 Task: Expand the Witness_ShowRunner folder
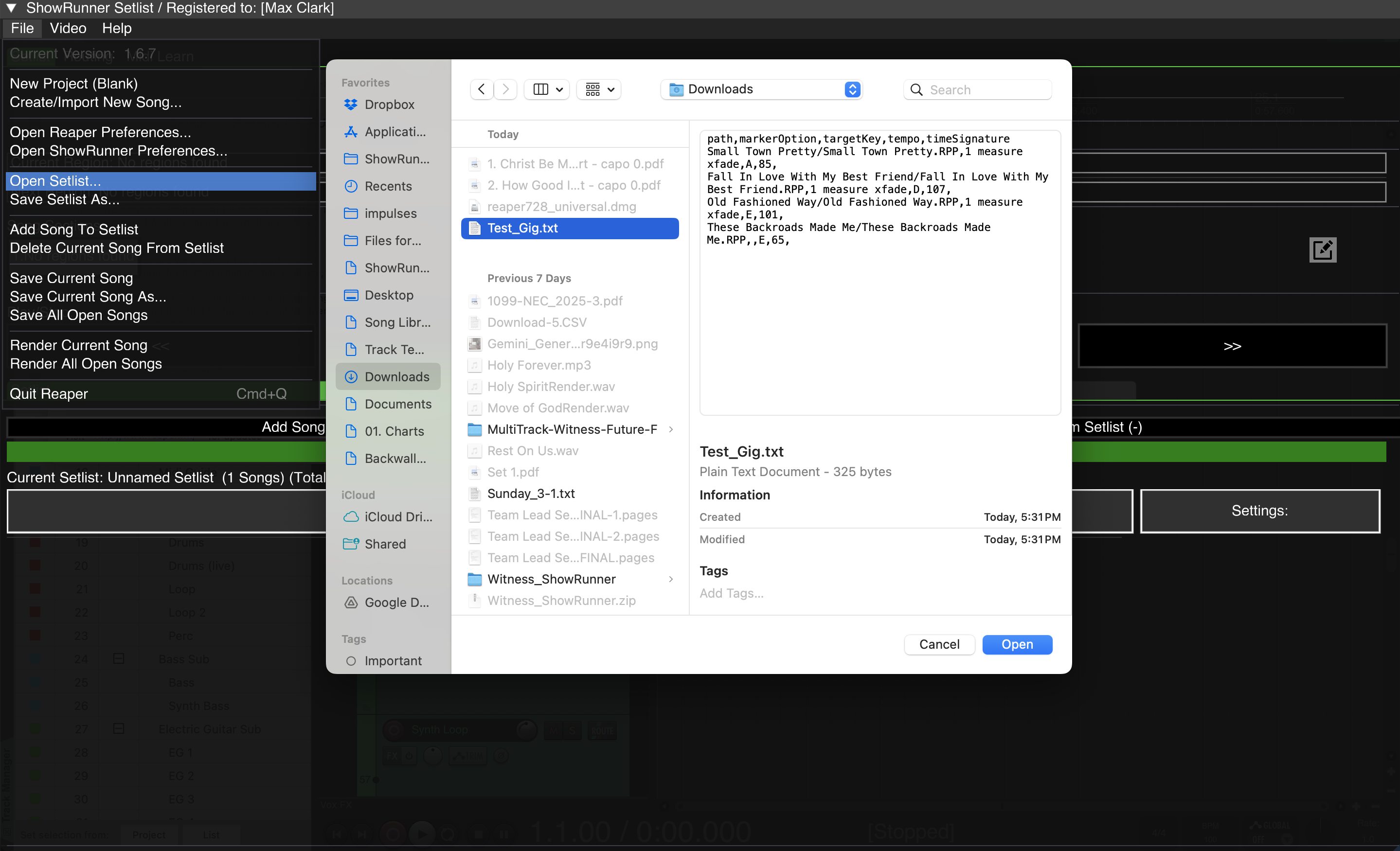(x=671, y=579)
